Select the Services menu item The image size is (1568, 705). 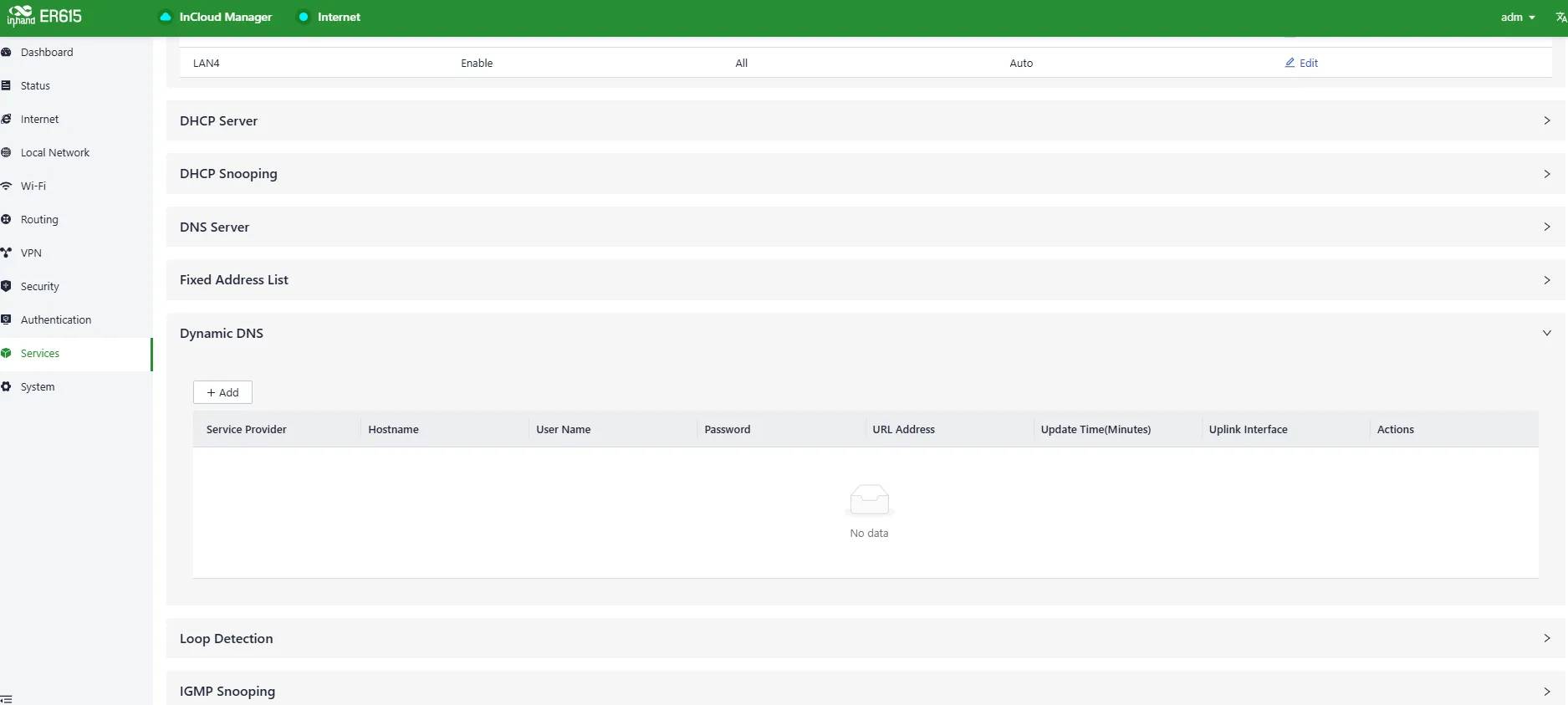point(75,353)
